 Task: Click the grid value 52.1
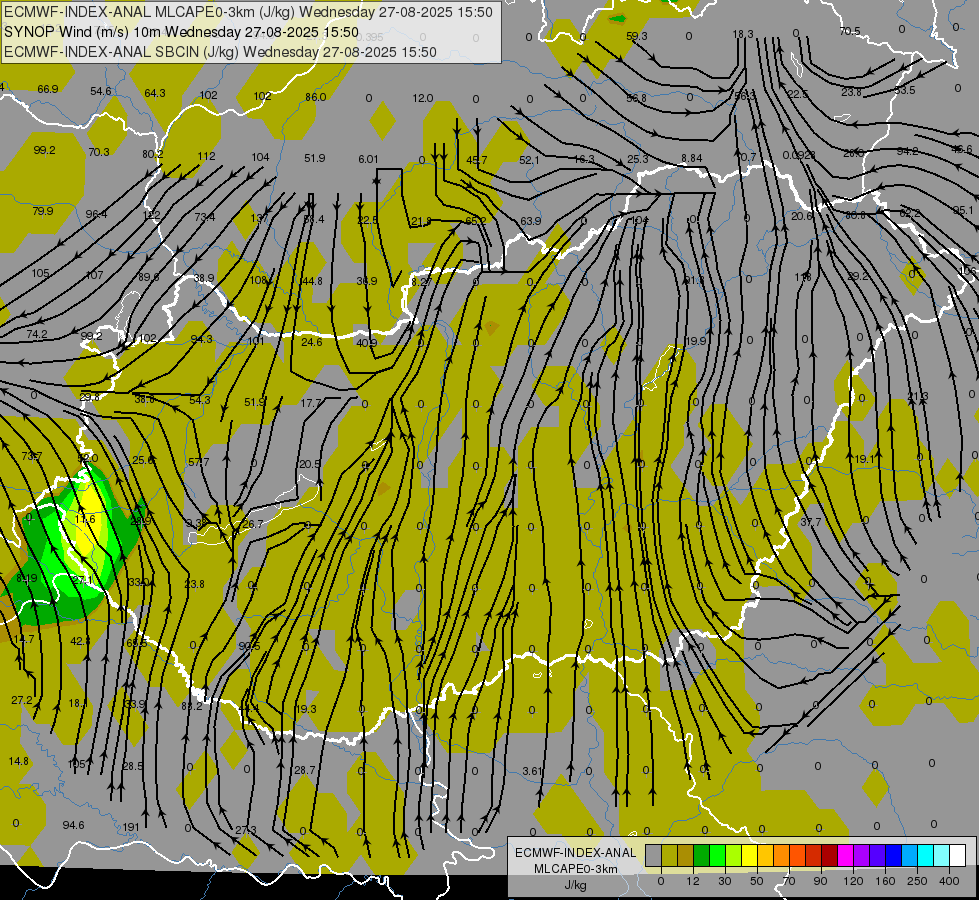coord(529,160)
